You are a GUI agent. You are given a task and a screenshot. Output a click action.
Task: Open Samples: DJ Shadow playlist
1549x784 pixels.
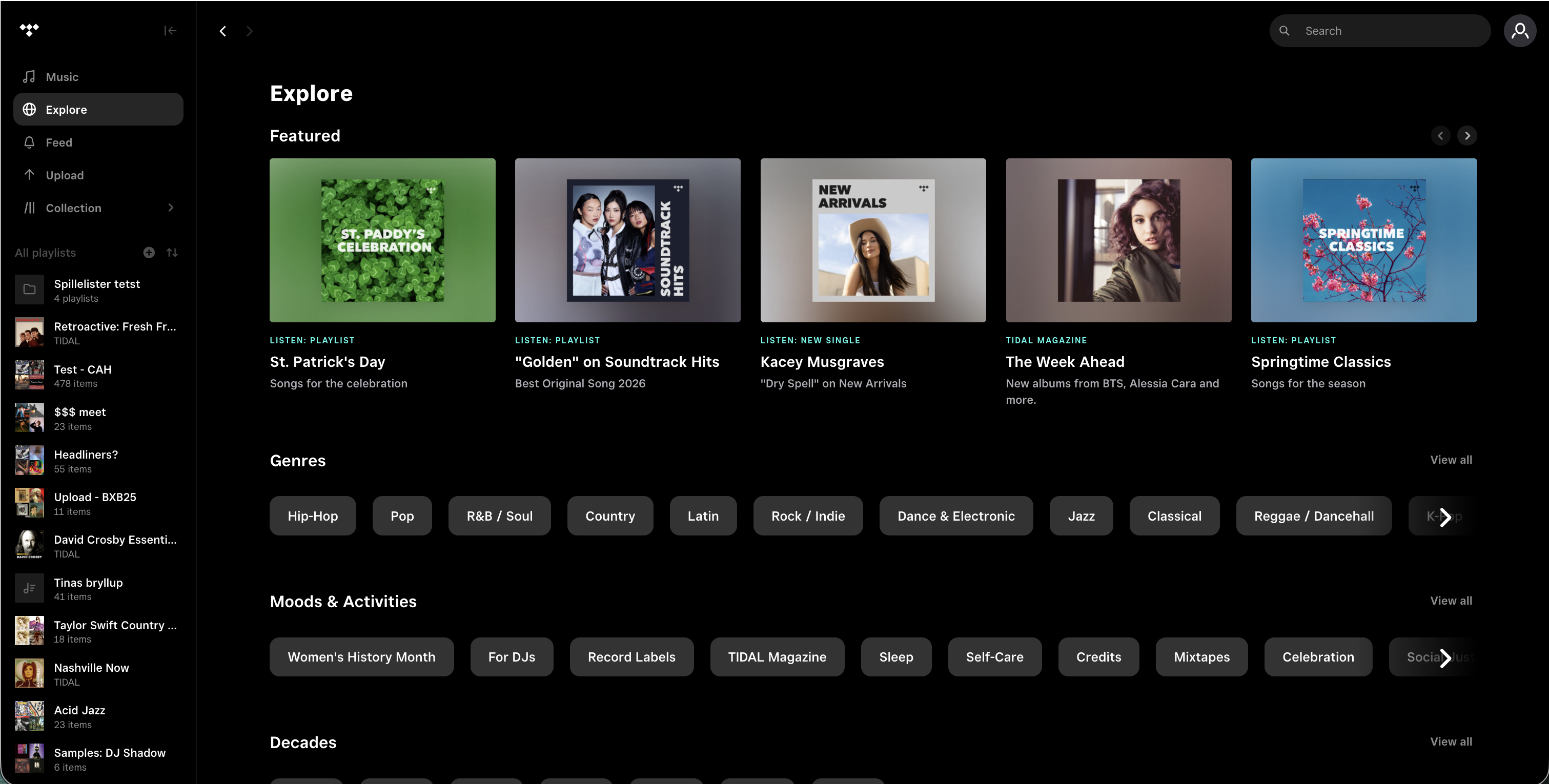tap(98, 759)
